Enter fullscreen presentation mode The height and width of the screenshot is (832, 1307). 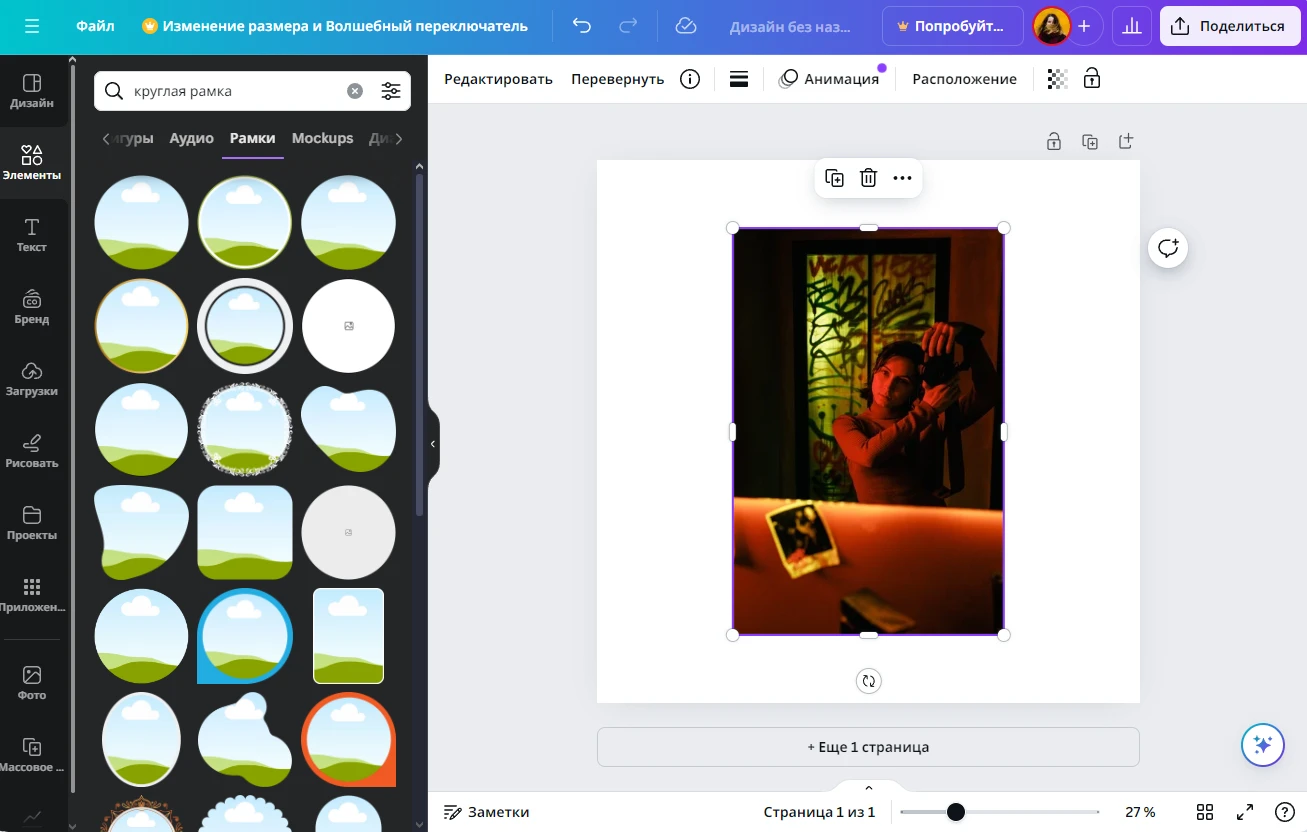1245,812
